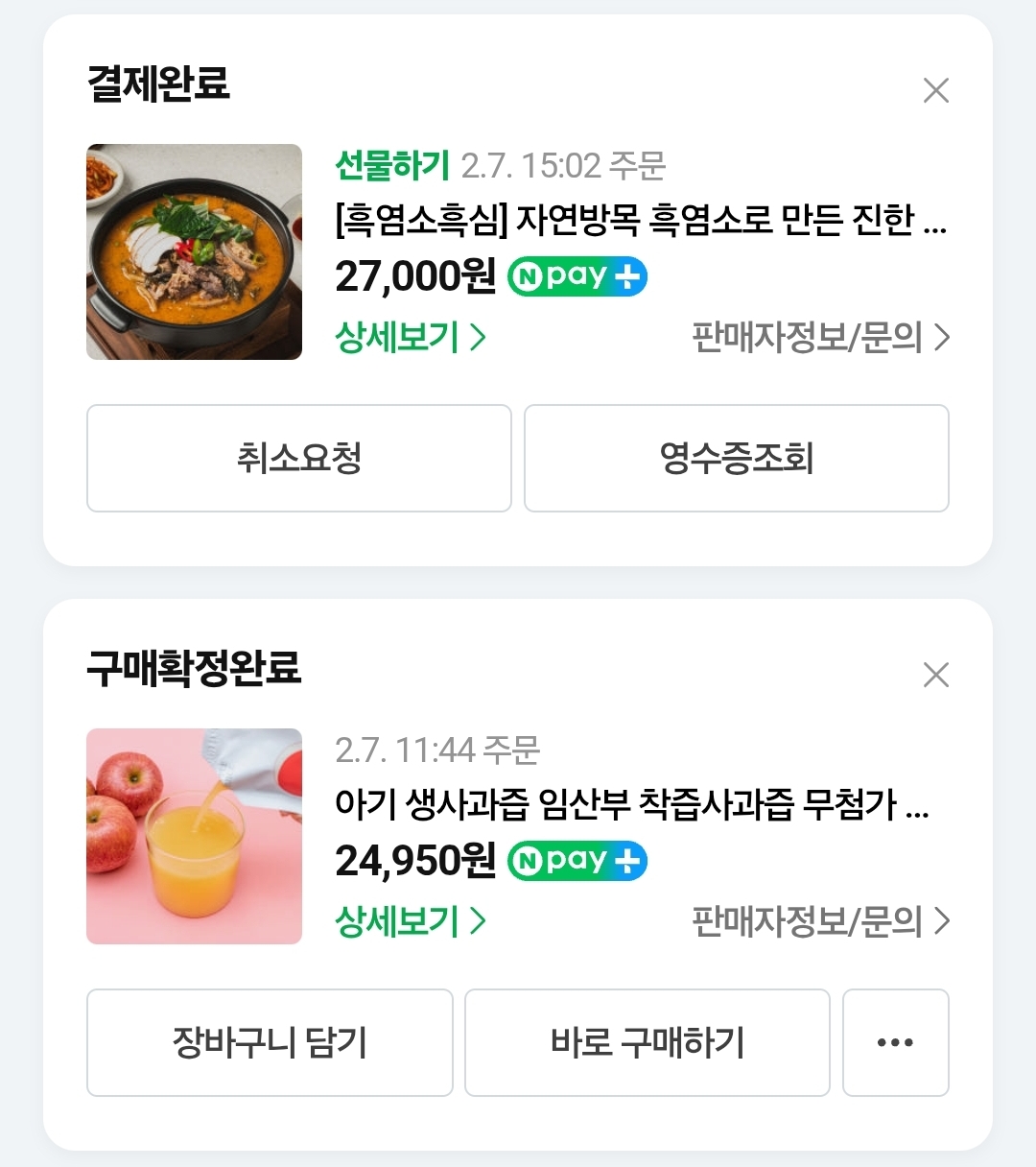Open the apple juice product thumbnail
1036x1167 pixels.
point(194,836)
